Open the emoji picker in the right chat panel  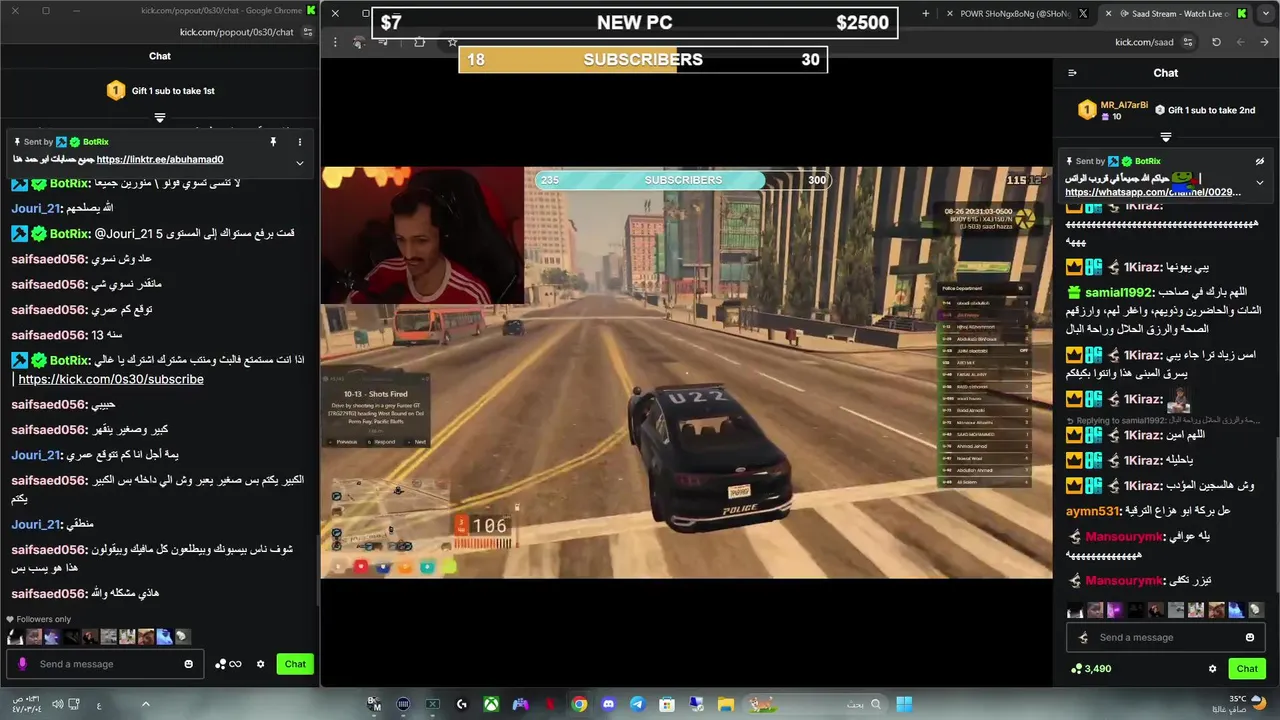(1250, 637)
